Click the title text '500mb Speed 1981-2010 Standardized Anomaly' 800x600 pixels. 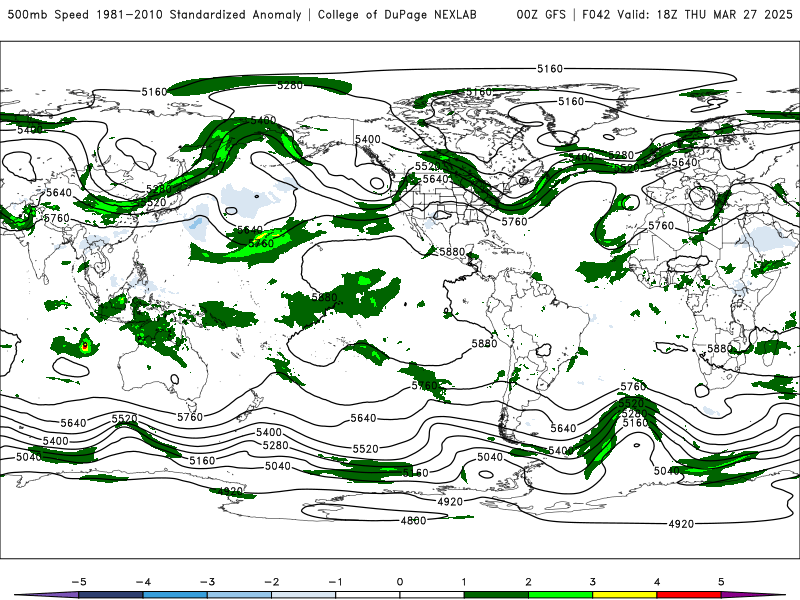point(154,14)
